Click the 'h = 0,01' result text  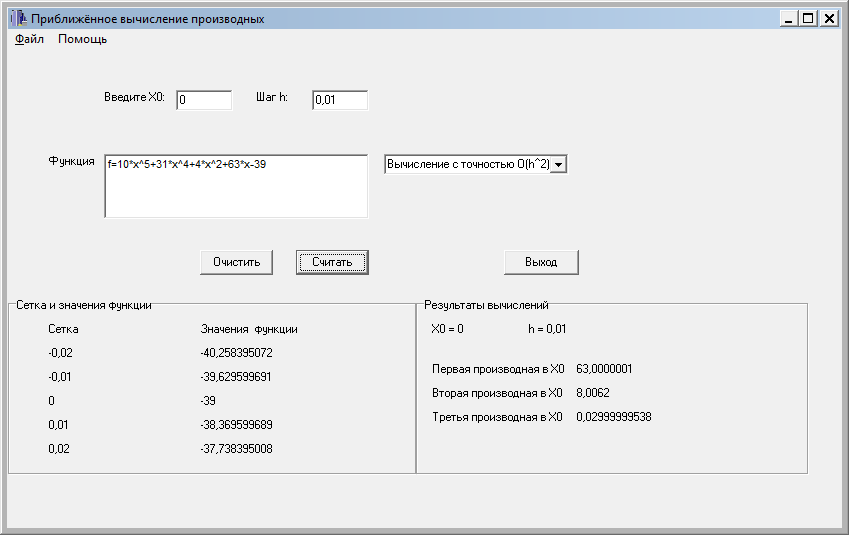[x=547, y=329]
